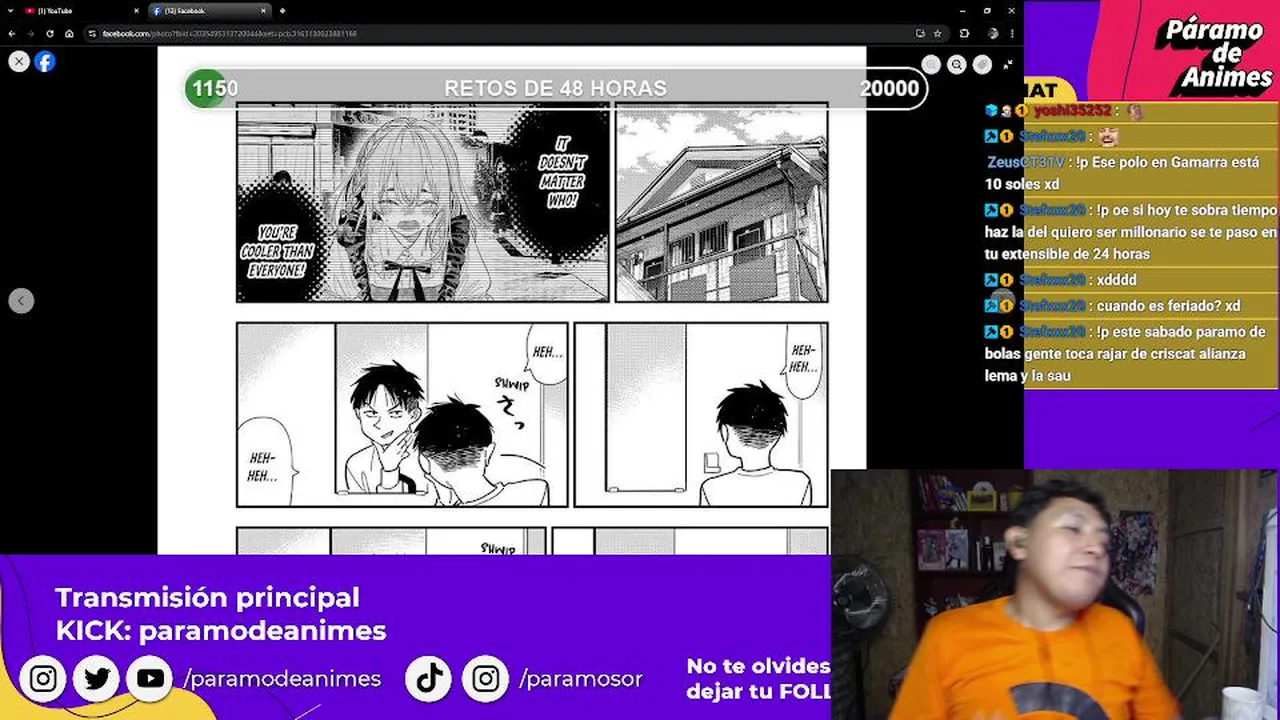Image resolution: width=1280 pixels, height=720 pixels.
Task: Reload the Facebook page
Action: click(x=50, y=33)
